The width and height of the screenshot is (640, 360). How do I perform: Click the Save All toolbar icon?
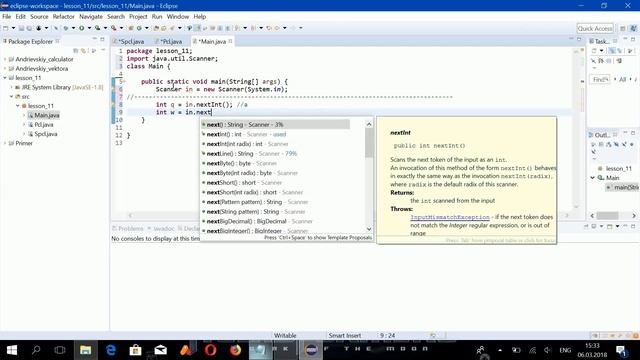(29, 28)
